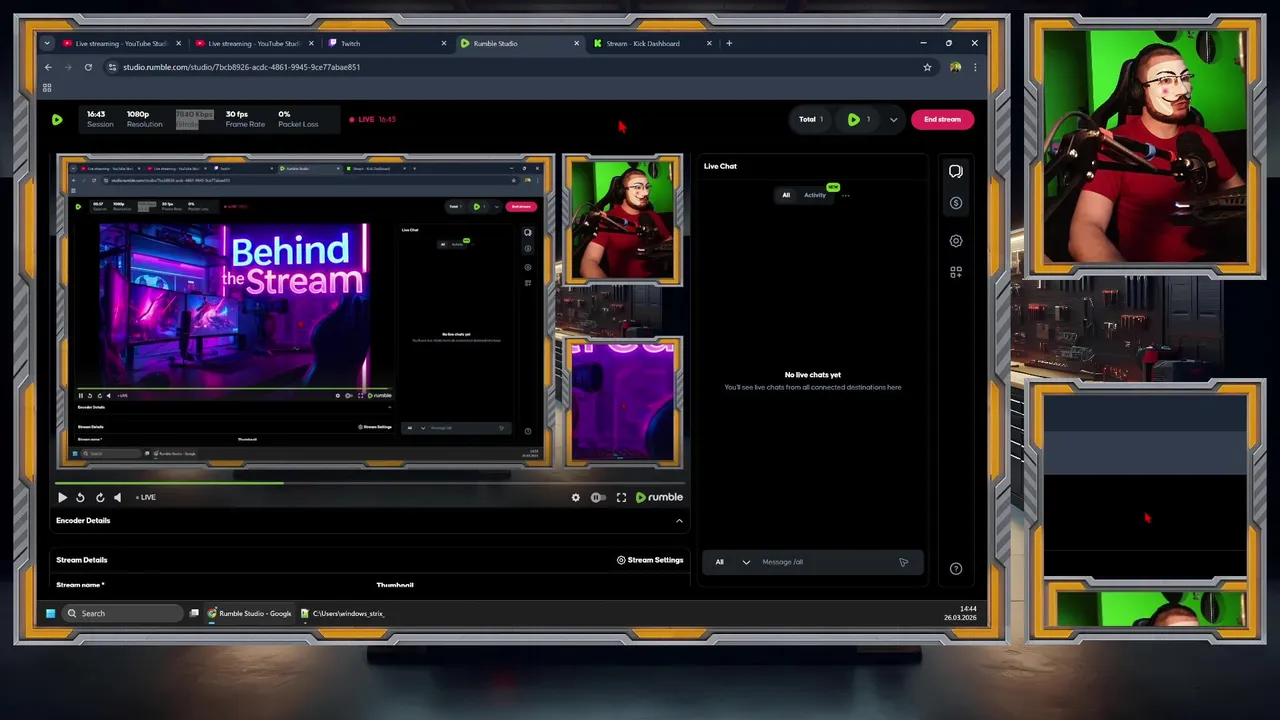Reload the Rumble Studio page
This screenshot has height=720, width=1280.
88,67
